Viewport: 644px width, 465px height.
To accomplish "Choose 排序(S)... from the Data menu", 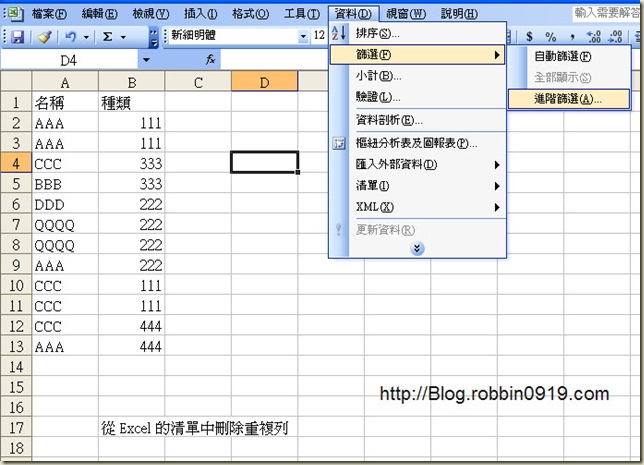I will coord(418,33).
